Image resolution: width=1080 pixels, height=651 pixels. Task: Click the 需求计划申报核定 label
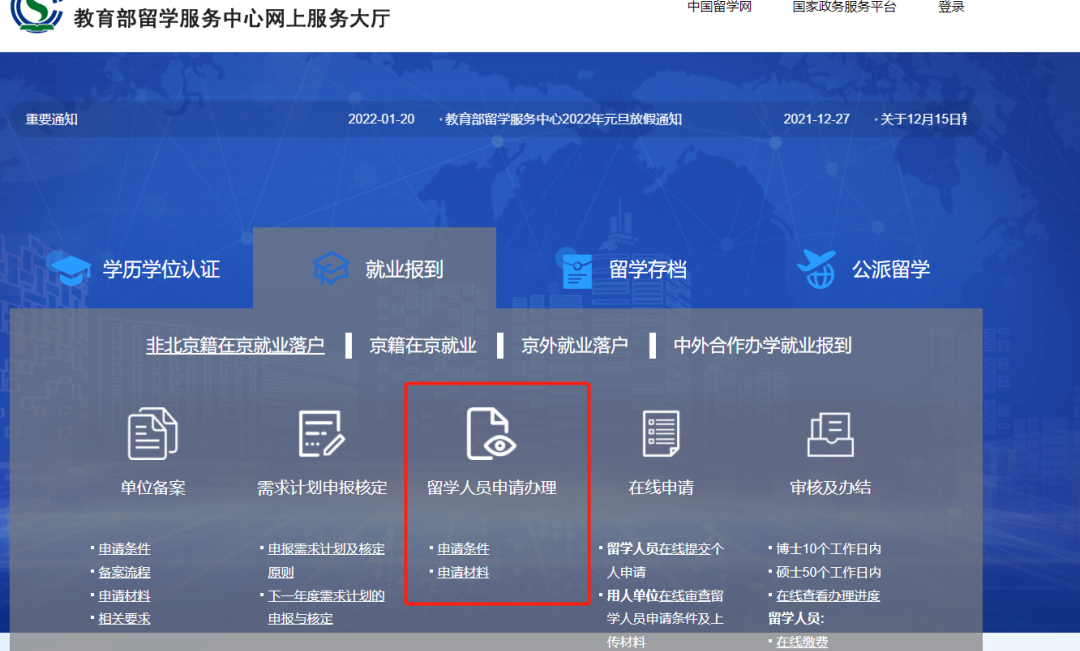322,488
